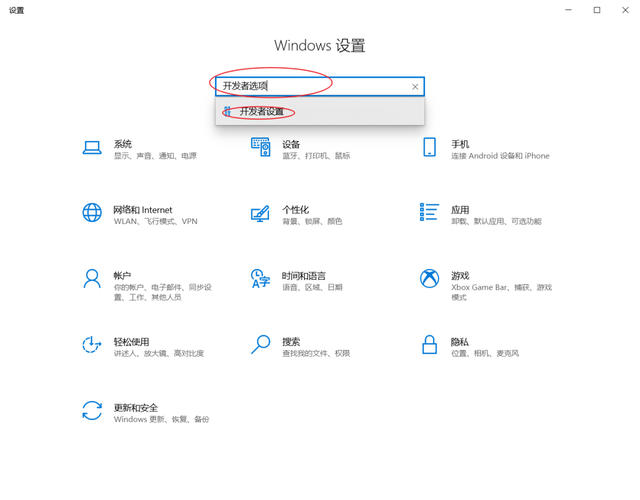The height and width of the screenshot is (500, 640).
Task: Open the Privacy lock icon
Action: point(429,344)
